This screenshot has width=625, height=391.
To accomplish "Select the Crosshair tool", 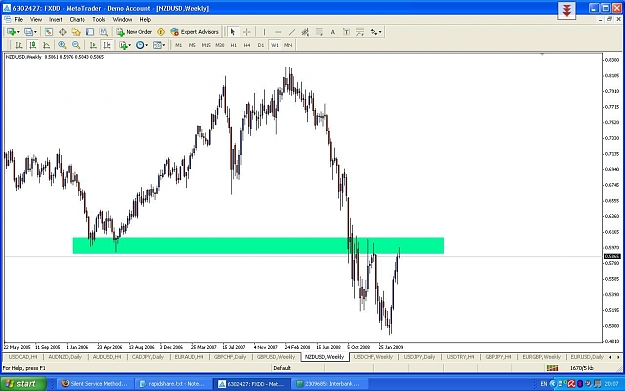I will tap(247, 32).
